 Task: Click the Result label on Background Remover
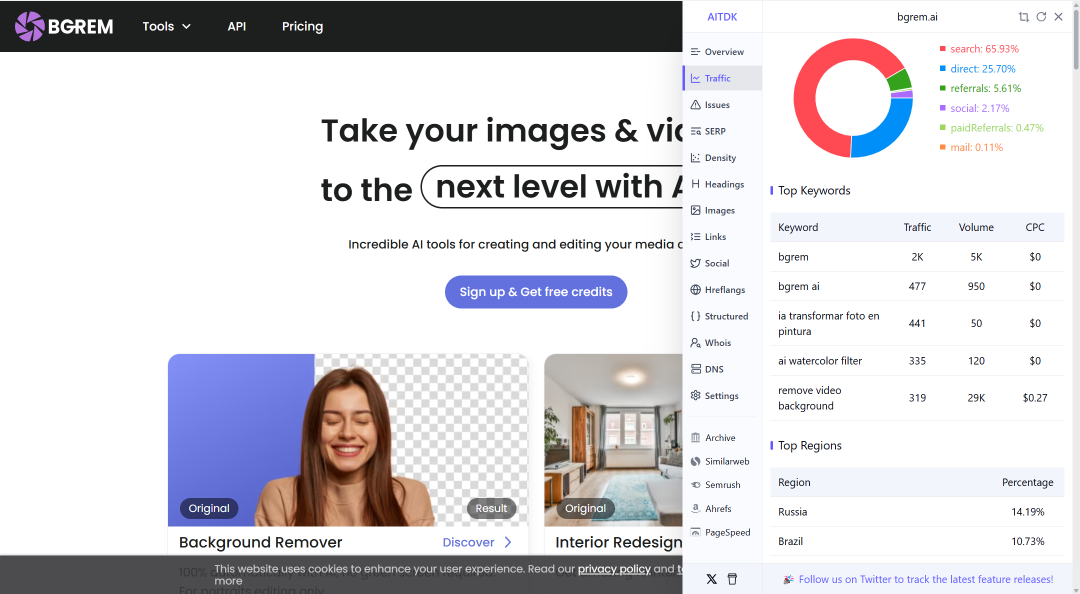[491, 509]
